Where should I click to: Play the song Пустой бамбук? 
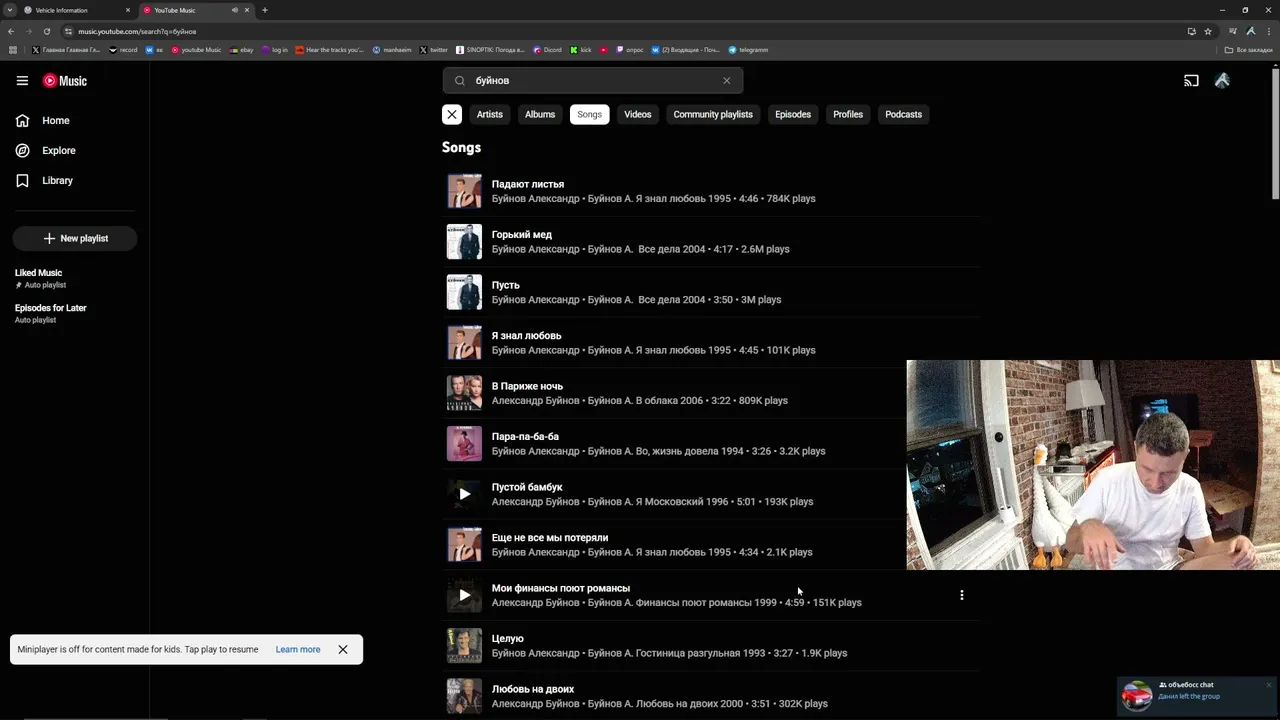pyautogui.click(x=464, y=494)
